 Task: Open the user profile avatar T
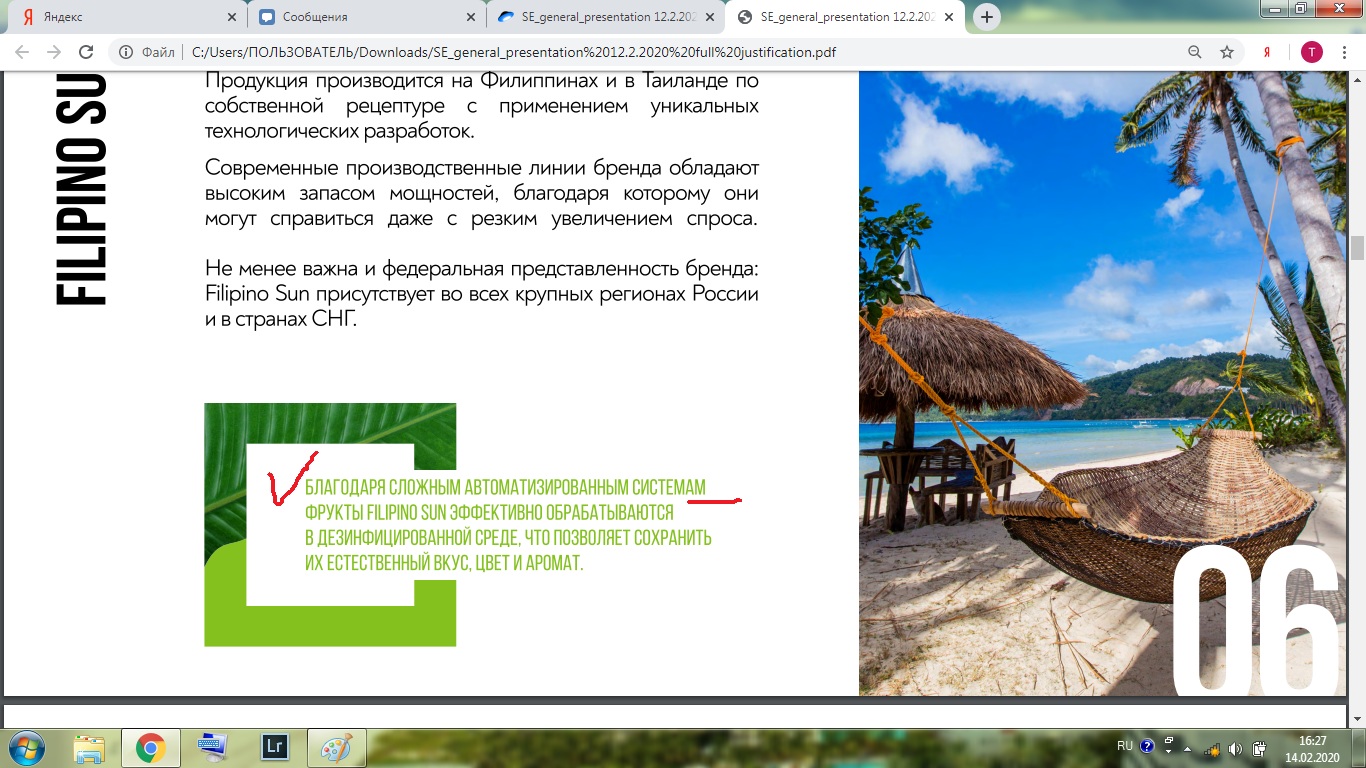point(1311,52)
